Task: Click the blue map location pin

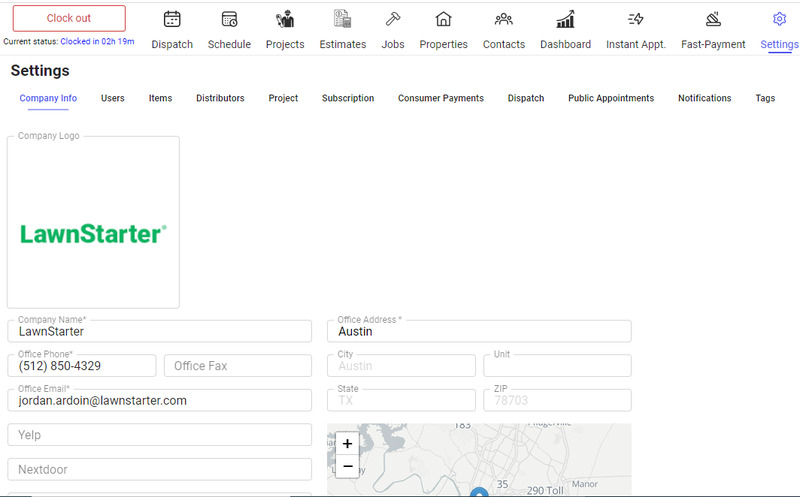Action: 479,492
